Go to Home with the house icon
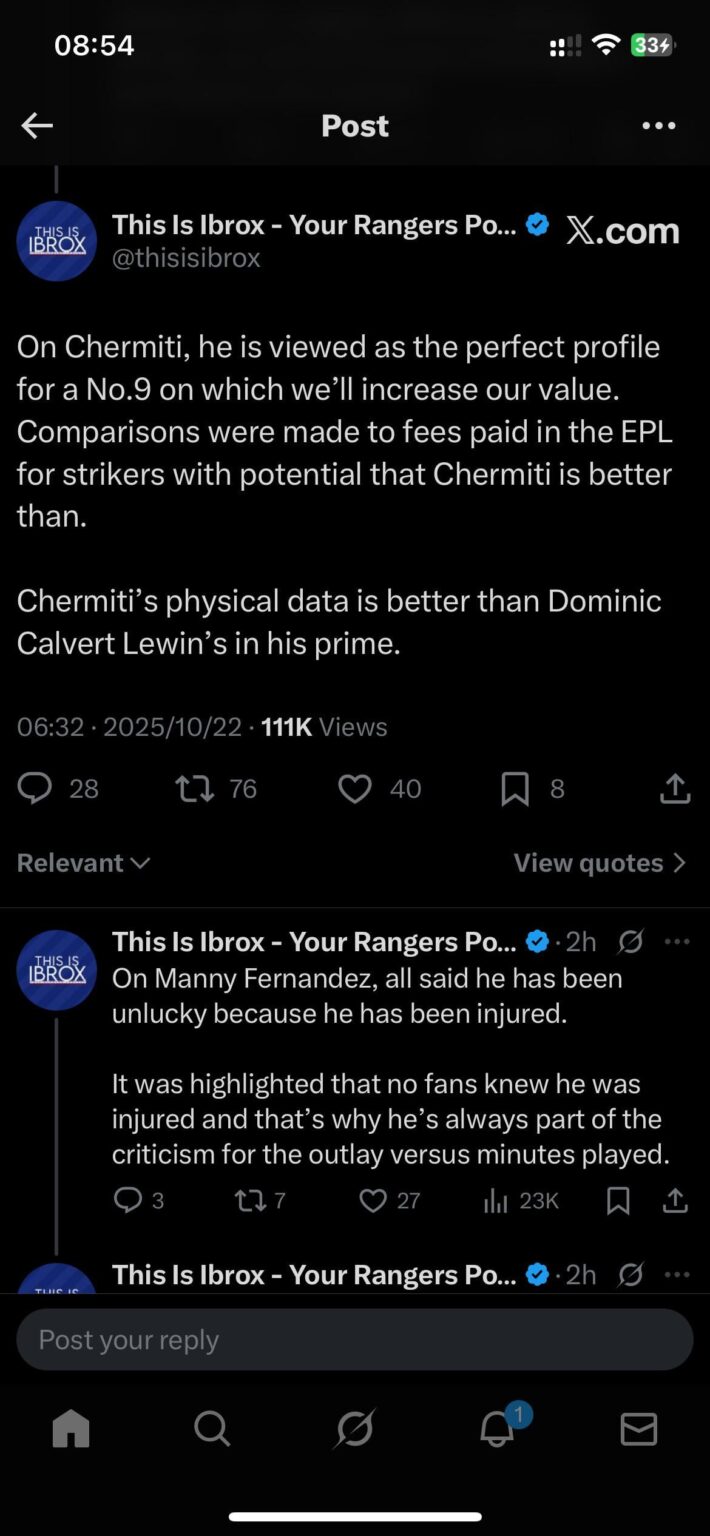The image size is (710, 1536). [70, 1429]
